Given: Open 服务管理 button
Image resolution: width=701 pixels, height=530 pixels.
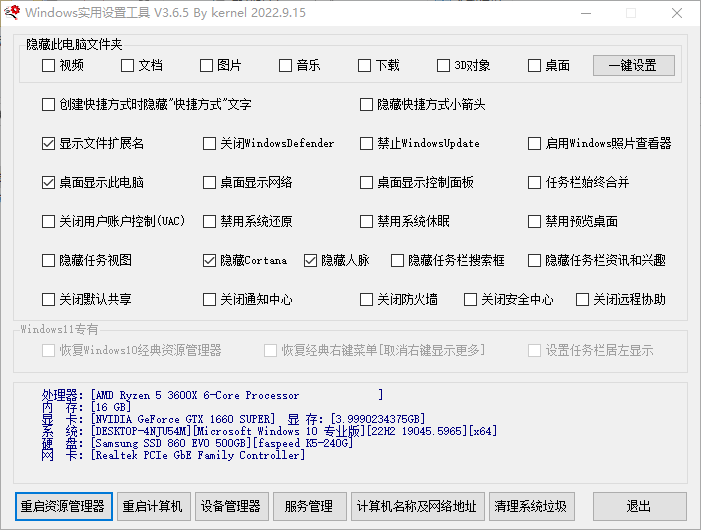Looking at the screenshot, I should 309,506.
